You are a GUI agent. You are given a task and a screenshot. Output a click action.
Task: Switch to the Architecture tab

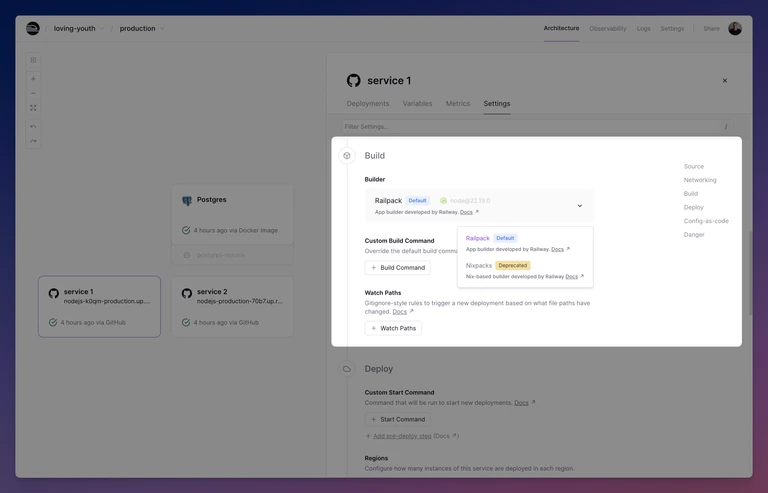point(561,28)
